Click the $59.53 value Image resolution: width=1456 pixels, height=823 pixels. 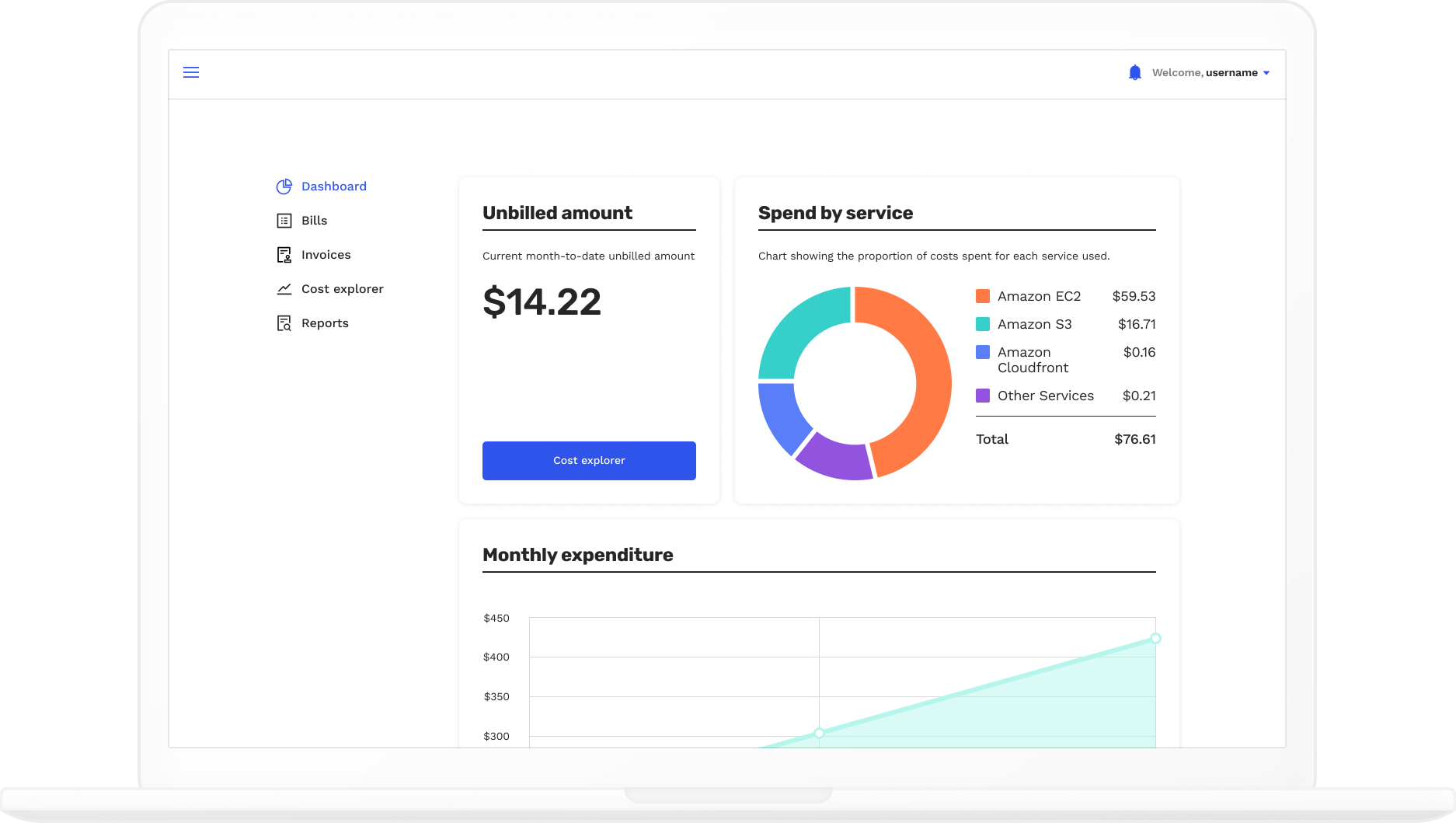tap(1134, 296)
